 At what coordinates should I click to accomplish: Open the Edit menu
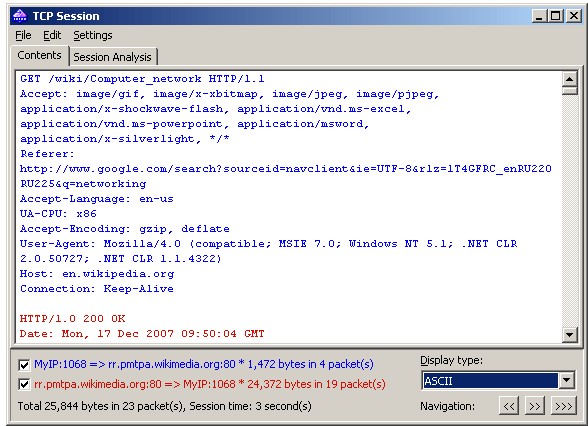(52, 35)
